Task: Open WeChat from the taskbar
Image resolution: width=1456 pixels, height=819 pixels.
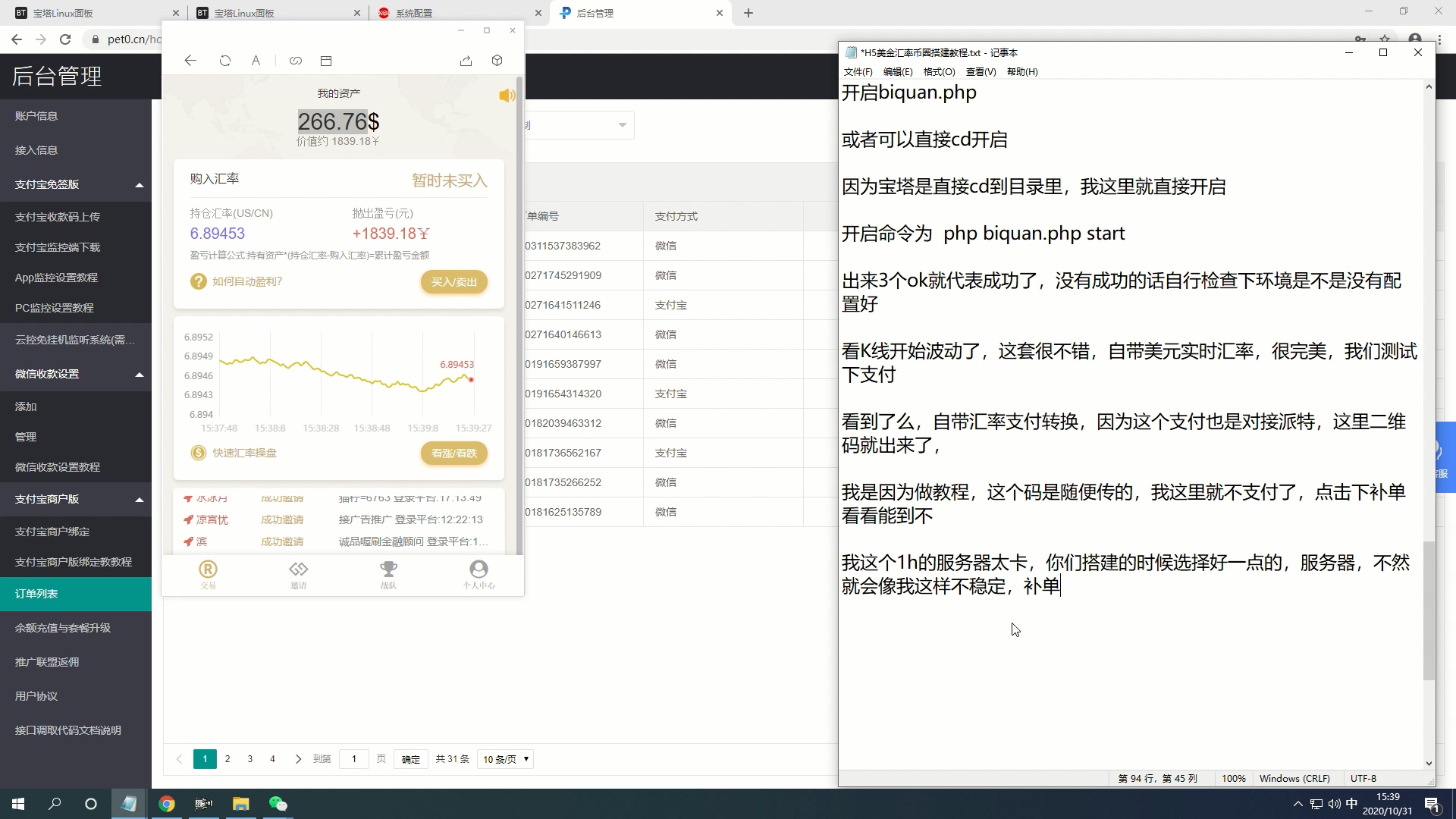Action: pos(278,804)
